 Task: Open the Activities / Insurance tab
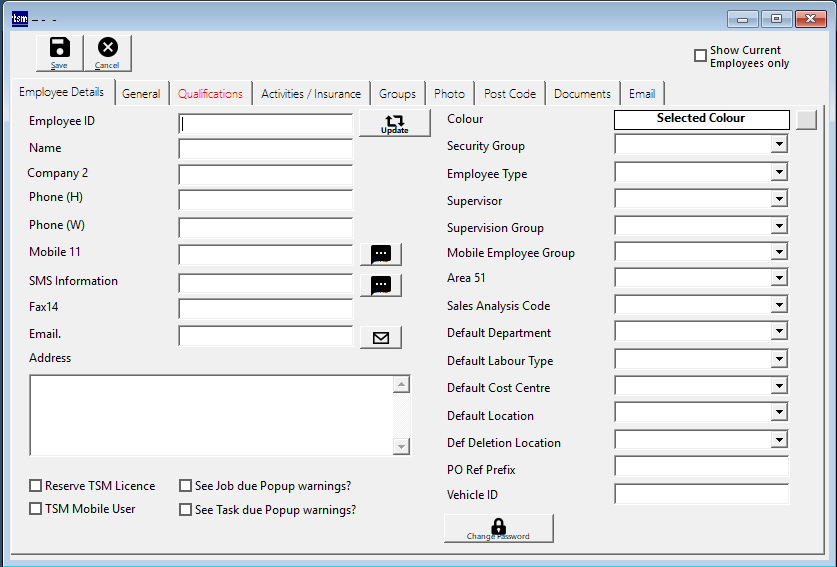311,93
